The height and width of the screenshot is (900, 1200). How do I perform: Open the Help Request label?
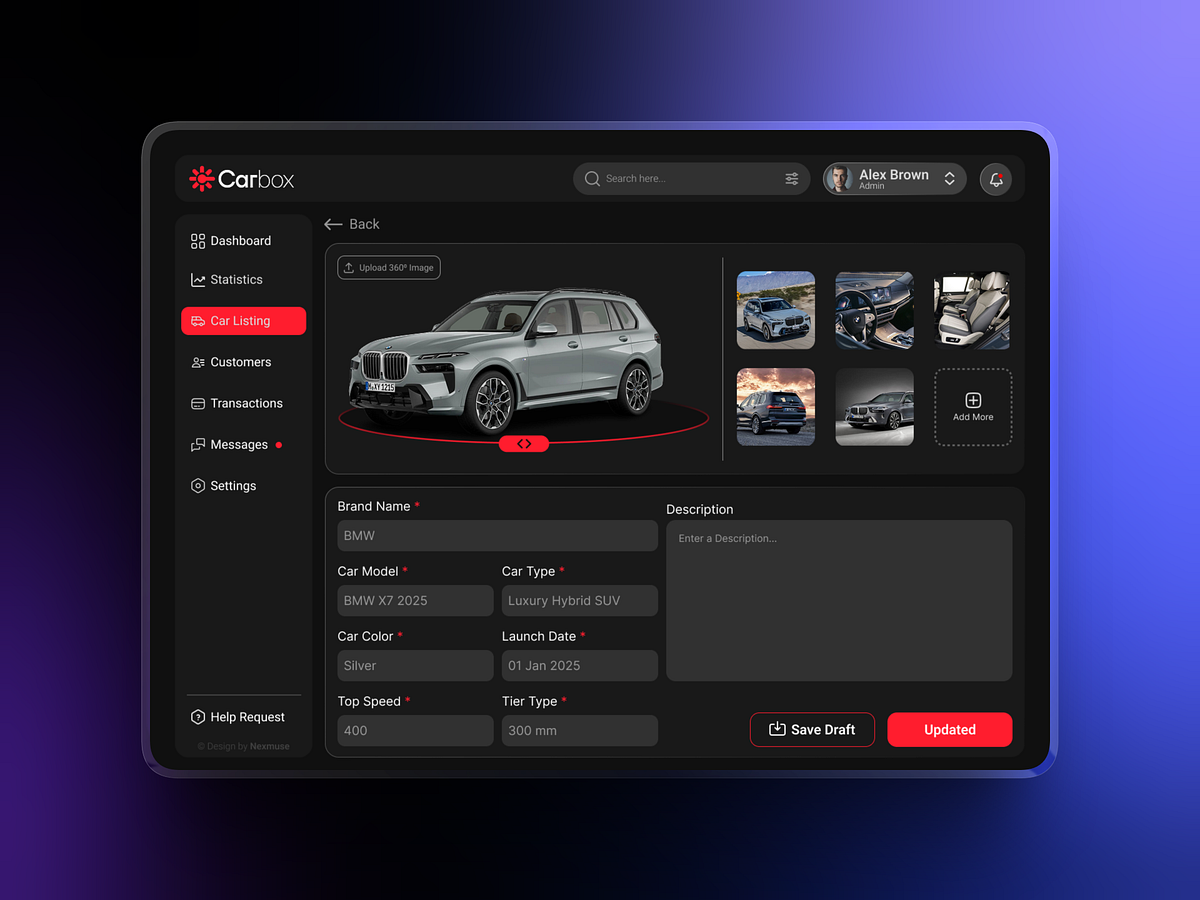click(x=248, y=717)
